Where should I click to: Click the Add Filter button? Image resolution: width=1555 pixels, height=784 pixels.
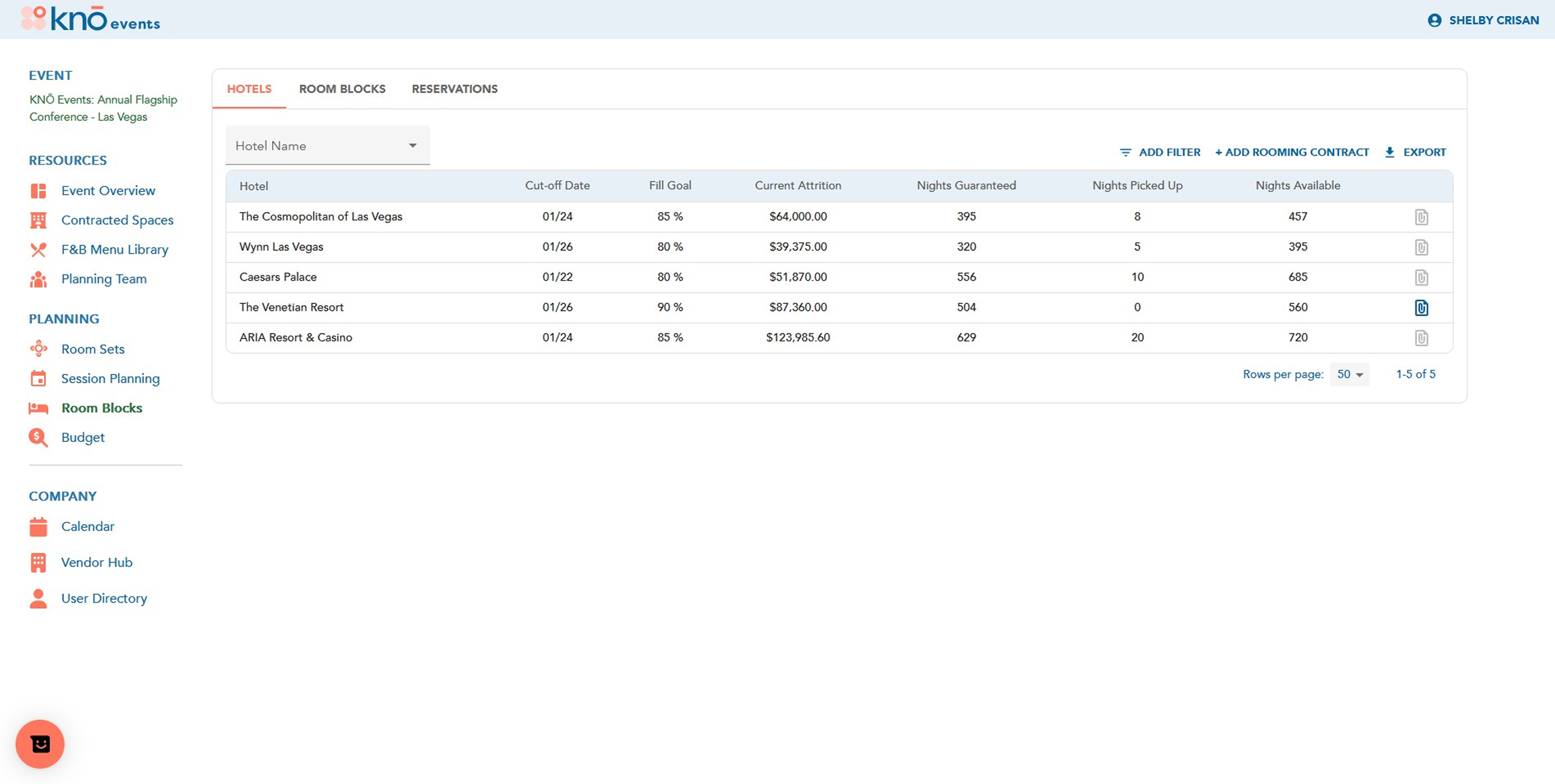pos(1160,152)
